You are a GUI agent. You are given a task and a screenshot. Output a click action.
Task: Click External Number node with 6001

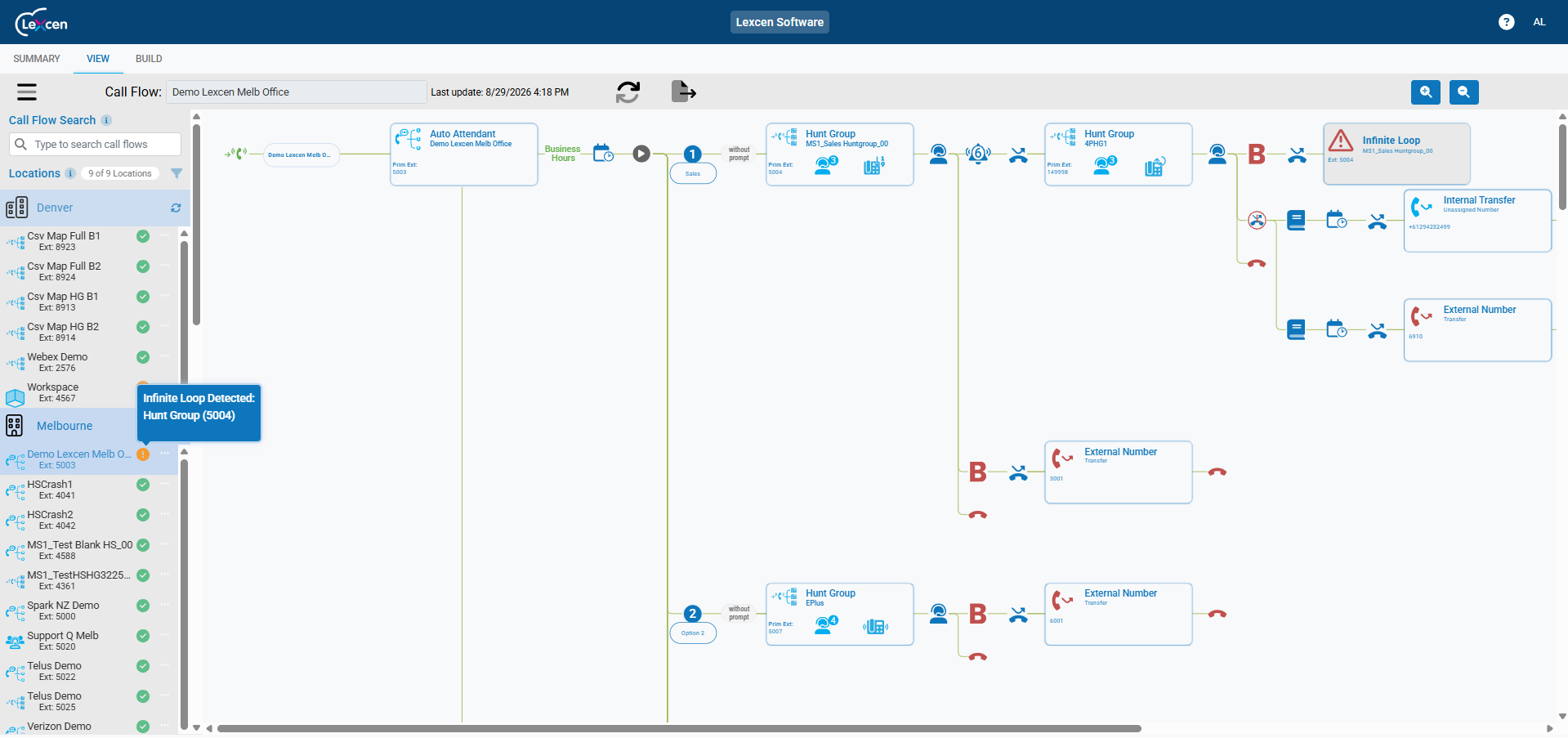coord(1119,614)
